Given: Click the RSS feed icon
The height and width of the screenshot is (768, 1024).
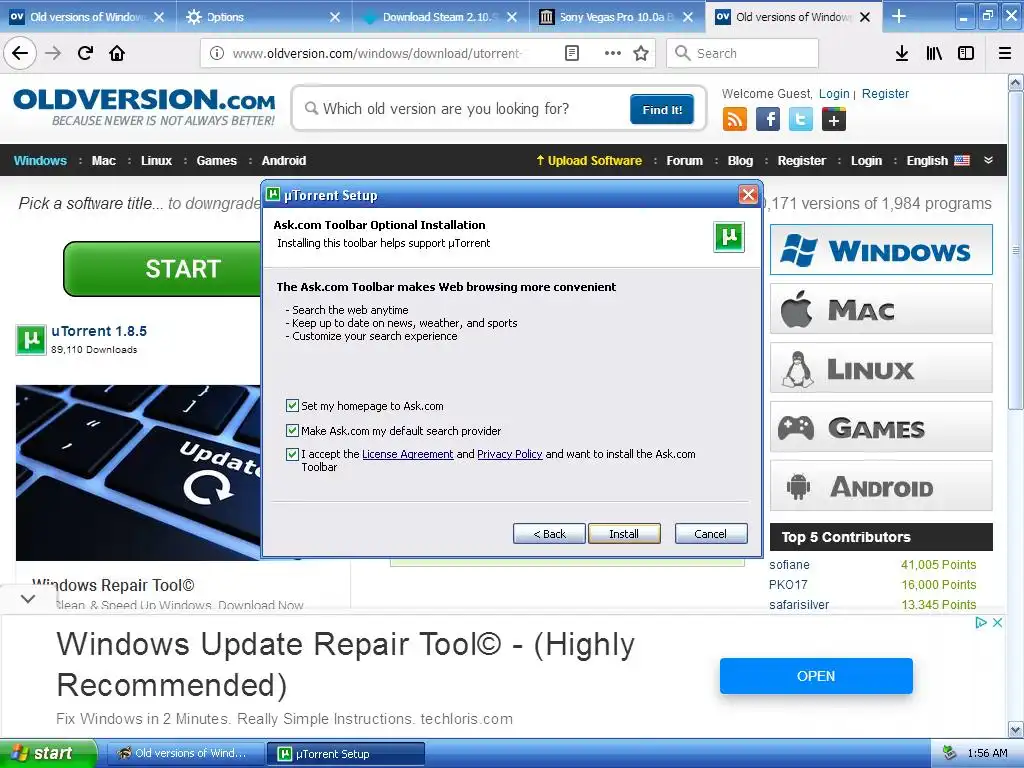Looking at the screenshot, I should pyautogui.click(x=735, y=120).
